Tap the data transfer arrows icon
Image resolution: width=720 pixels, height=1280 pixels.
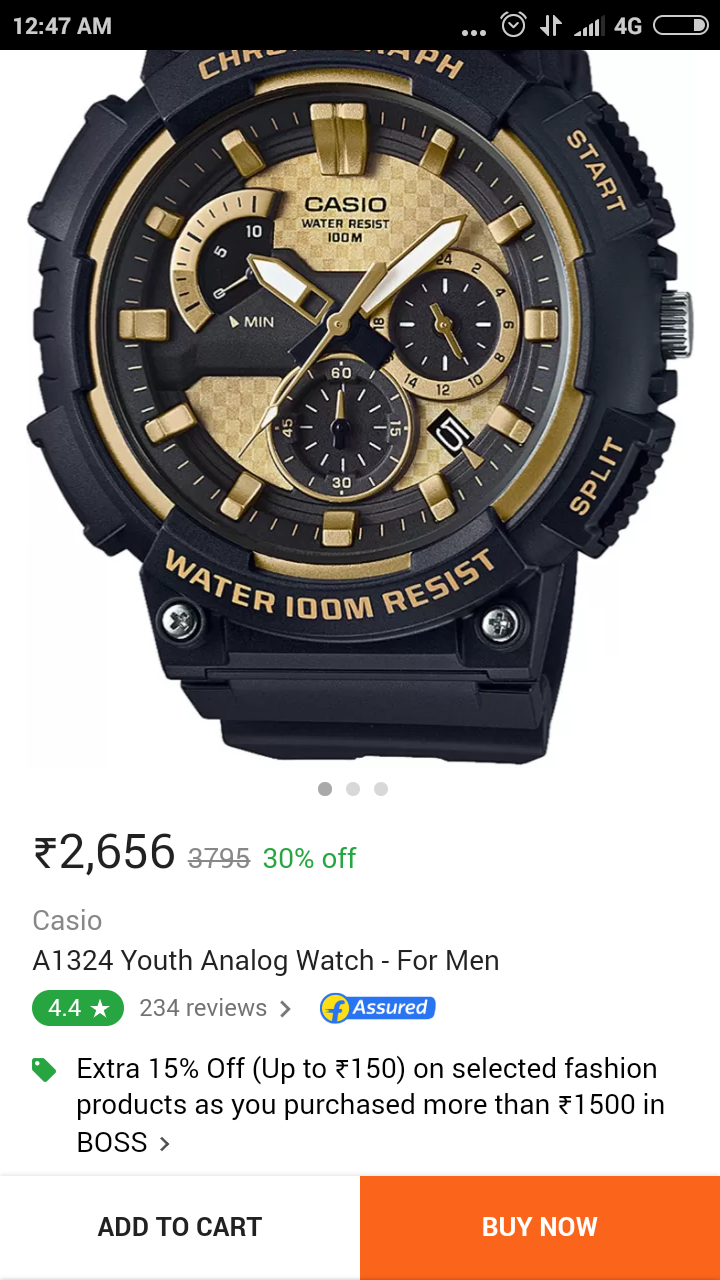pos(551,25)
